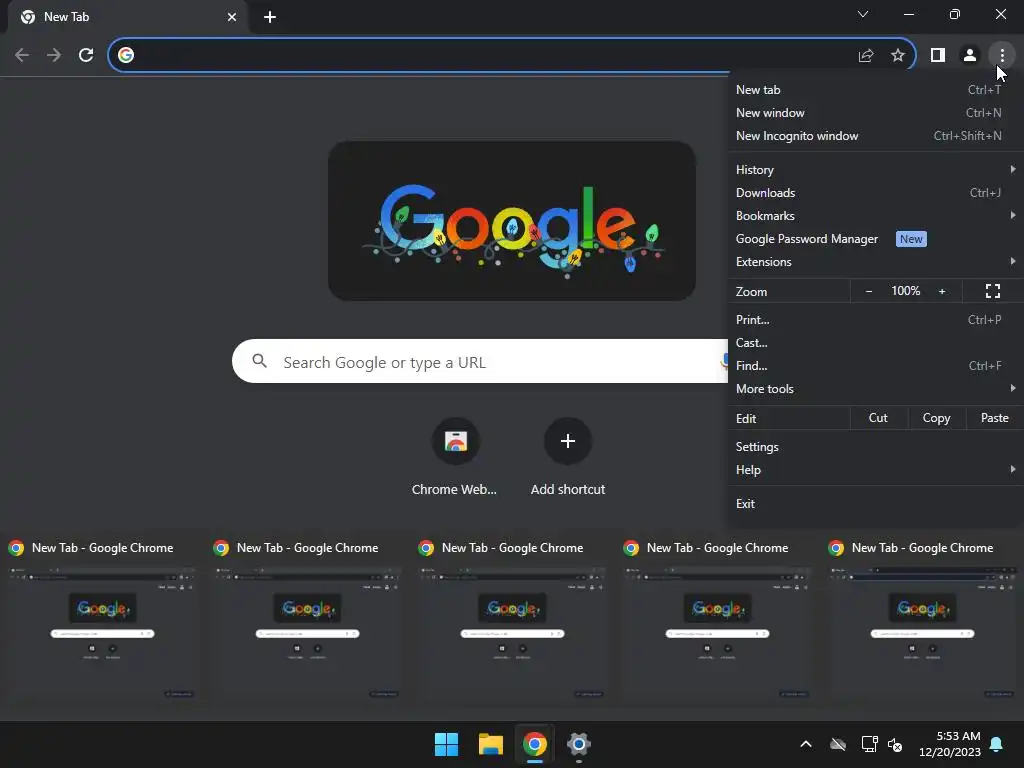
Task: Increase zoom with the plus button
Action: (x=942, y=291)
